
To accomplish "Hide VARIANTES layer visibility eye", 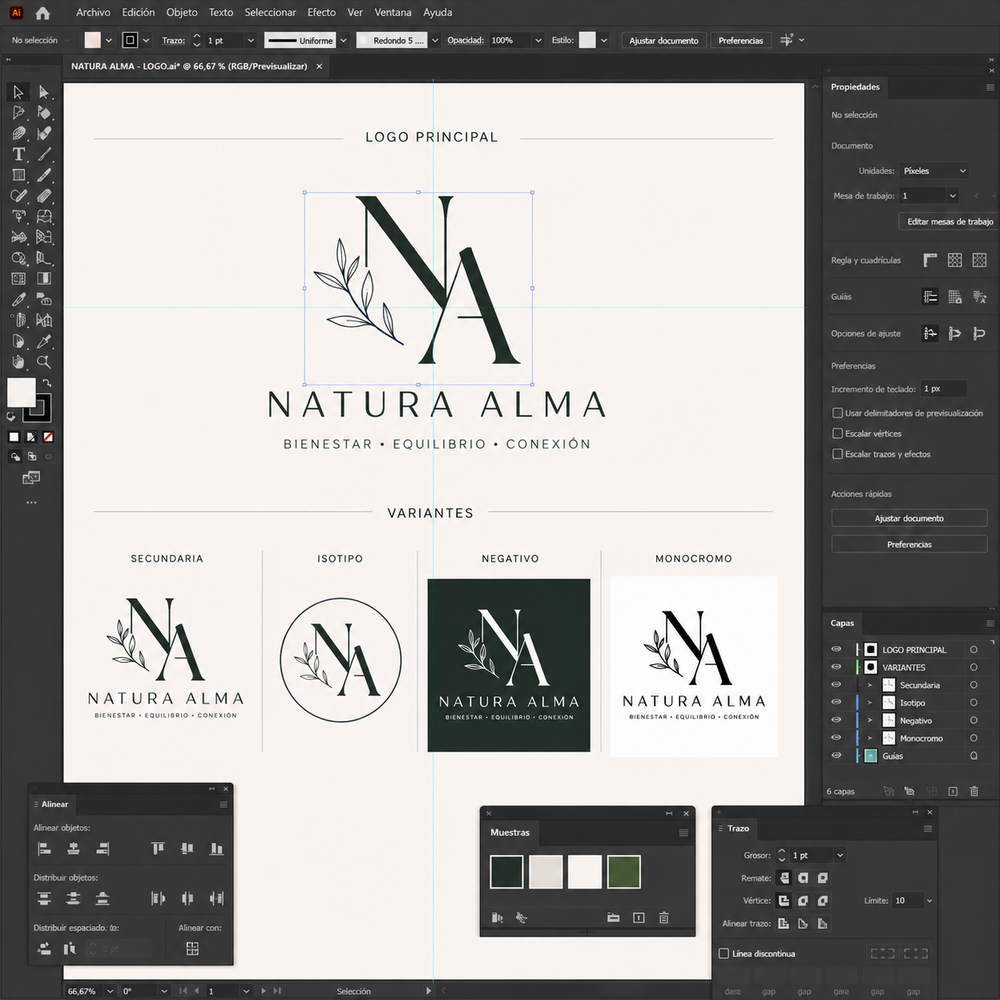I will point(836,667).
